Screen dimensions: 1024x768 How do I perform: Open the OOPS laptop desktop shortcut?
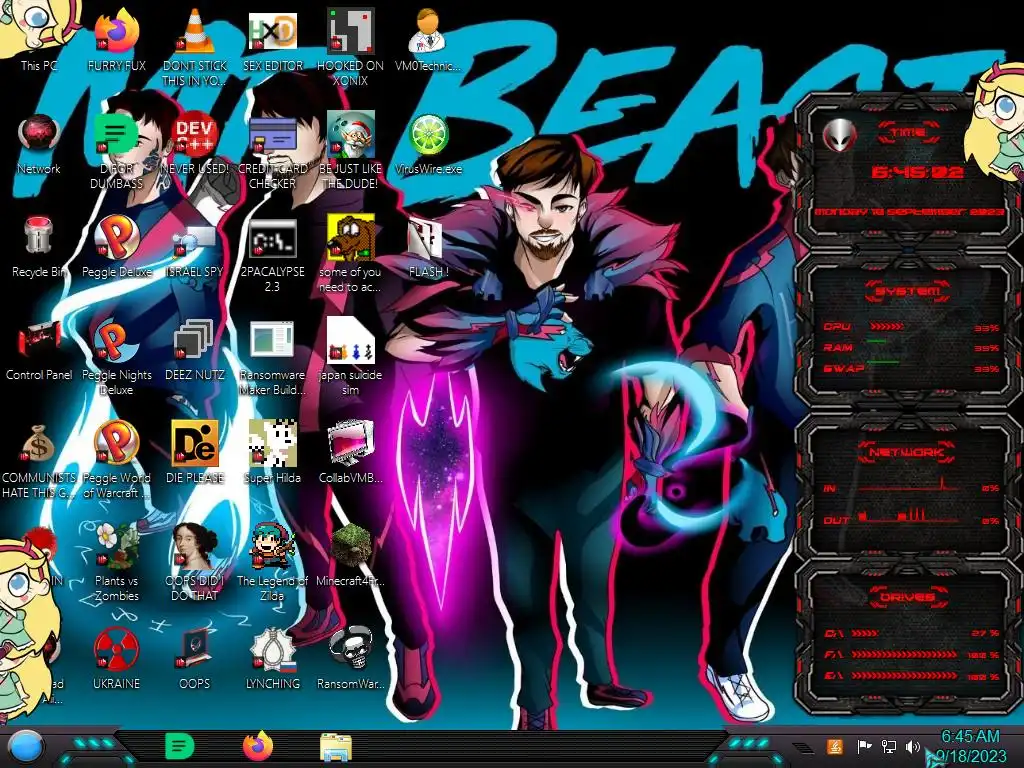pyautogui.click(x=195, y=658)
